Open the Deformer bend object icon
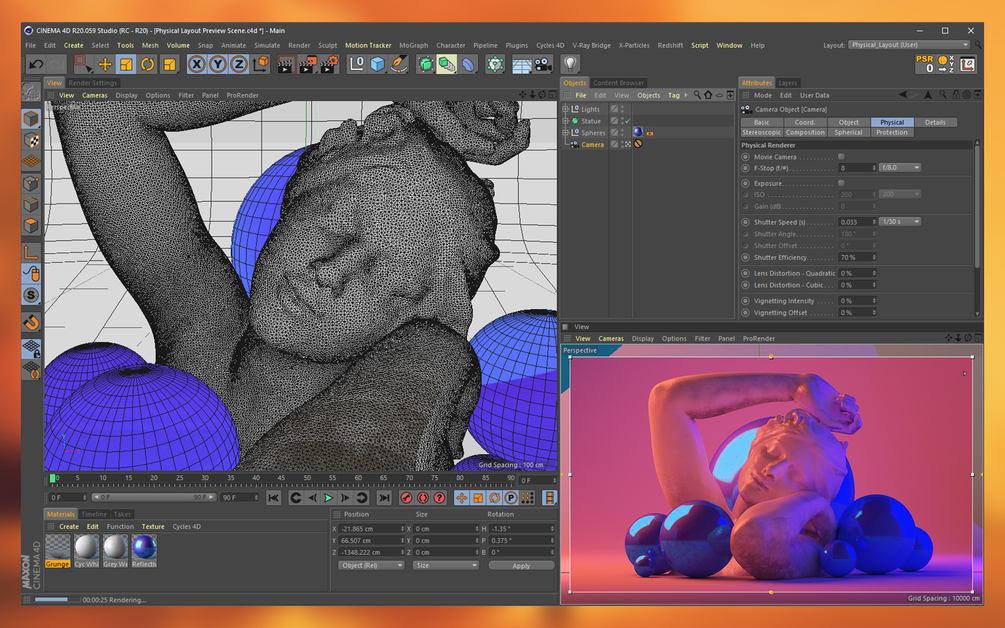Image resolution: width=1005 pixels, height=628 pixels. tap(469, 64)
